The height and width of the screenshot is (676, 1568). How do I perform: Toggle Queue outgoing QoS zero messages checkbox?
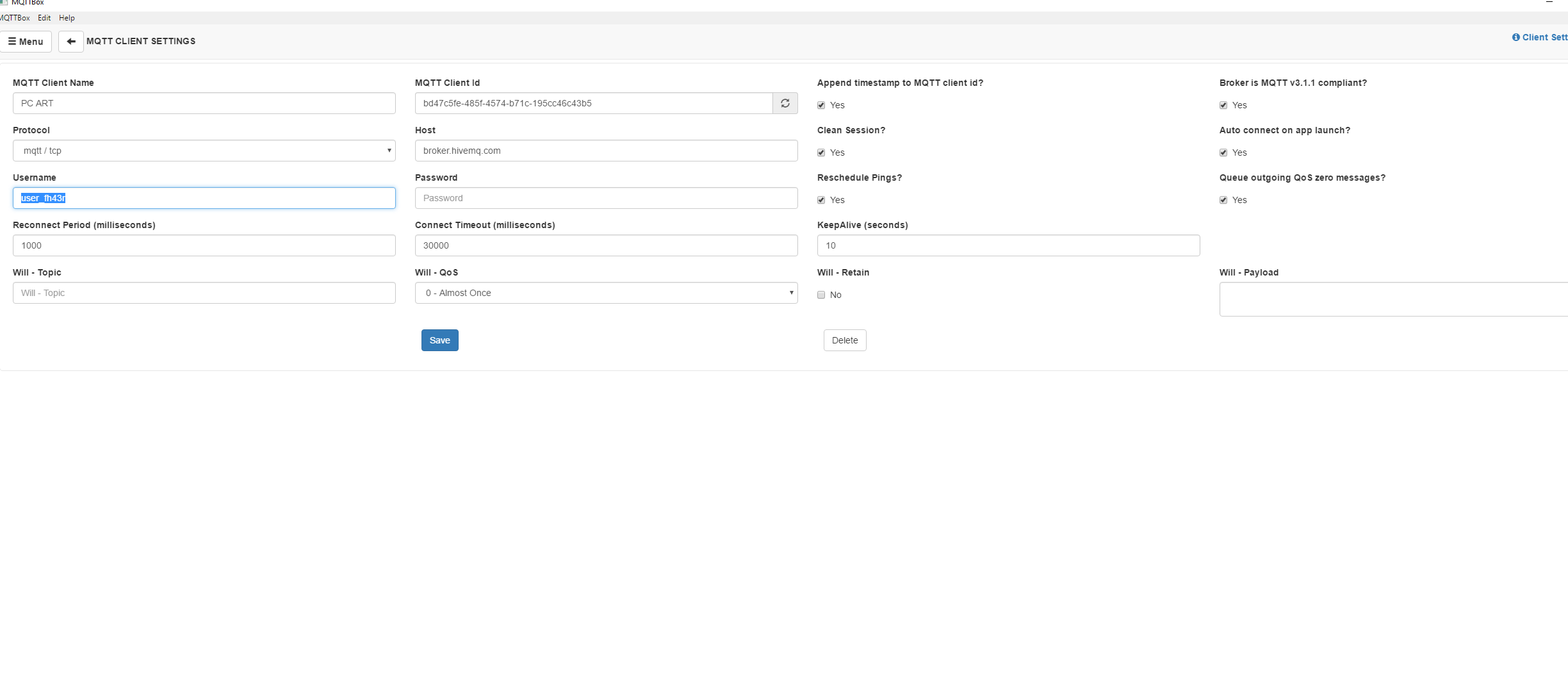pos(1223,200)
